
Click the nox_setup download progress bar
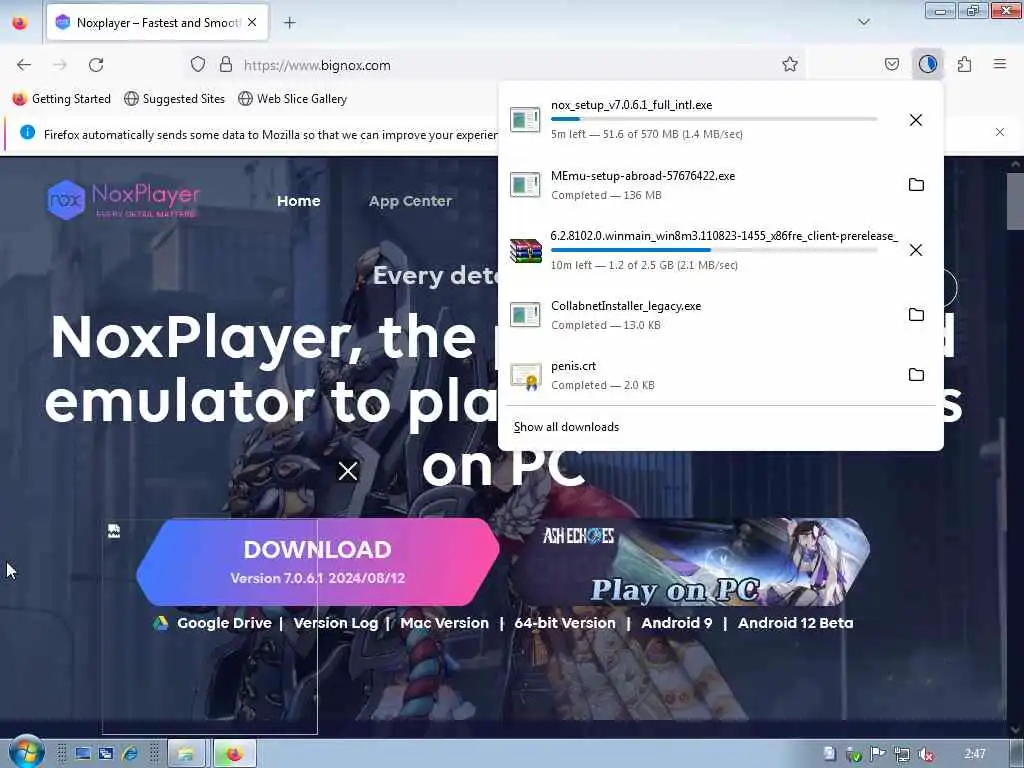[x=714, y=119]
